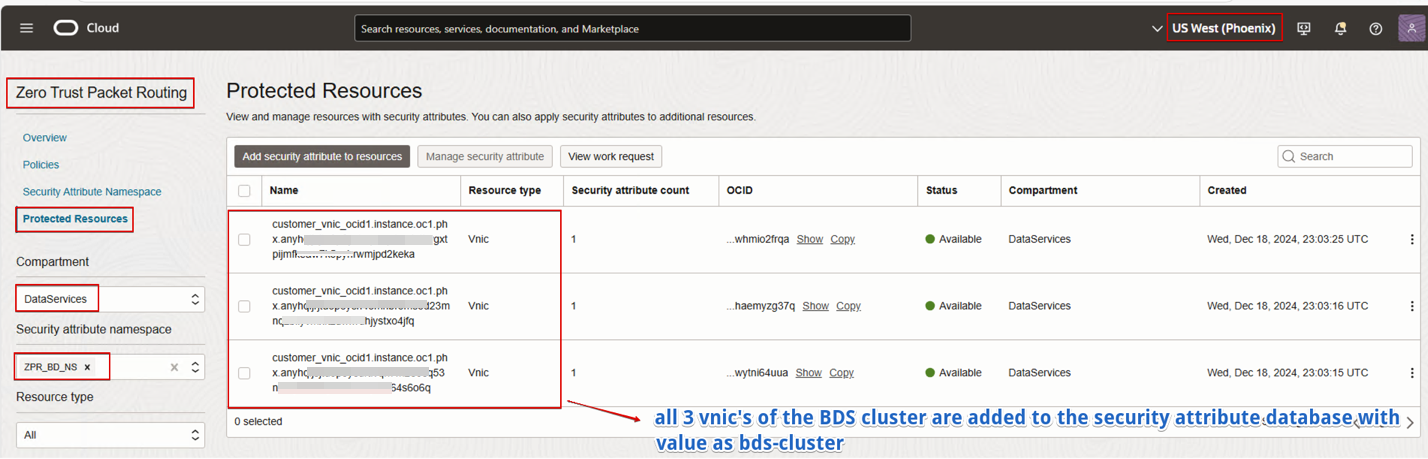This screenshot has height=459, width=1428.
Task: Click the resource name ending rwmjpd2keka
Action: point(360,240)
